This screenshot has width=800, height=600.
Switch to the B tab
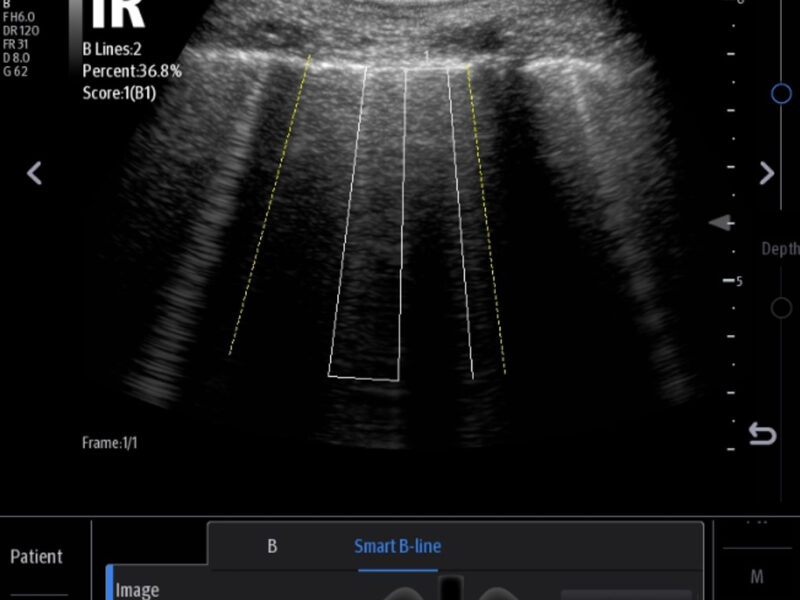pos(271,546)
